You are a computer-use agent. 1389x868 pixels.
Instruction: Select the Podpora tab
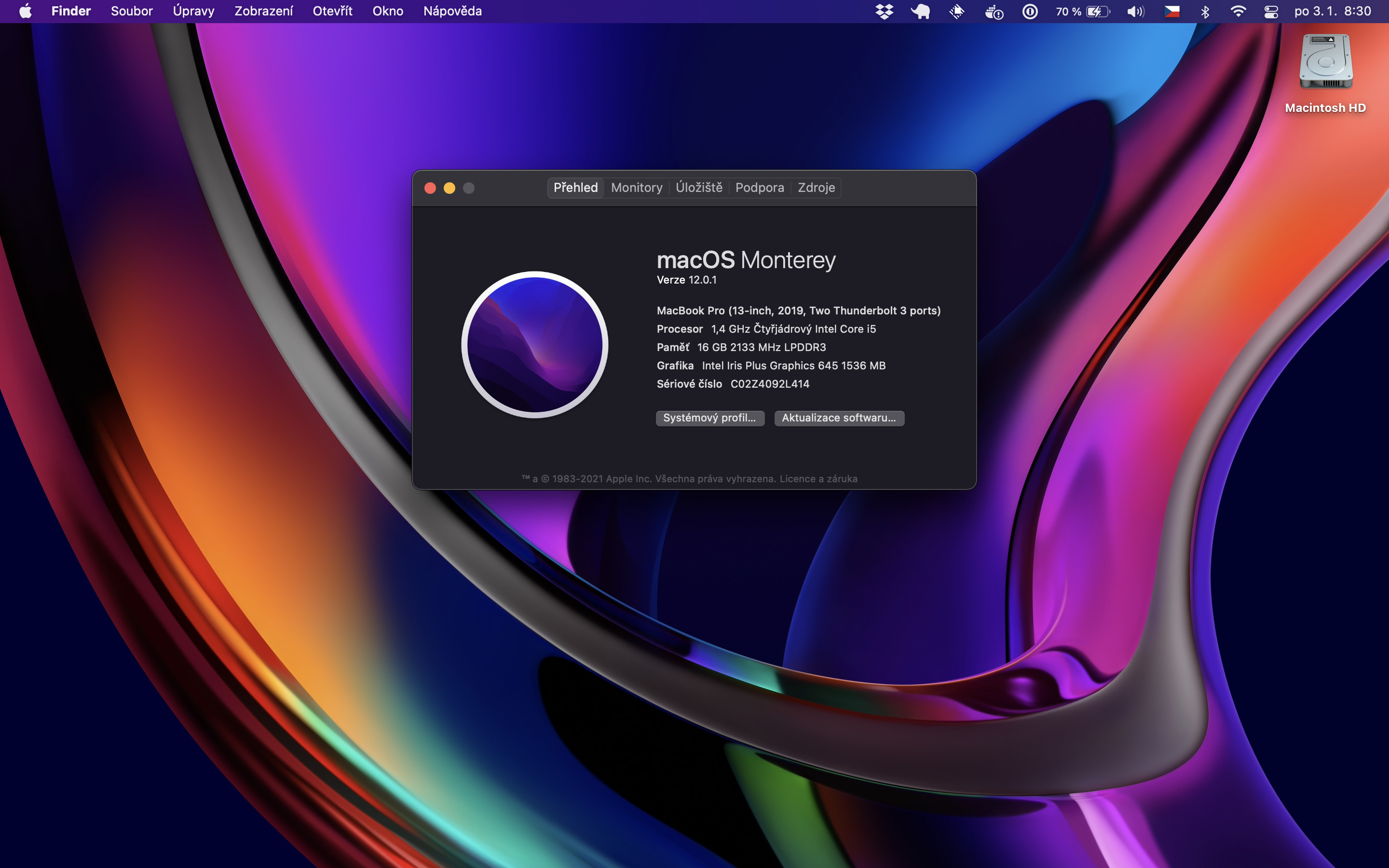[759, 188]
